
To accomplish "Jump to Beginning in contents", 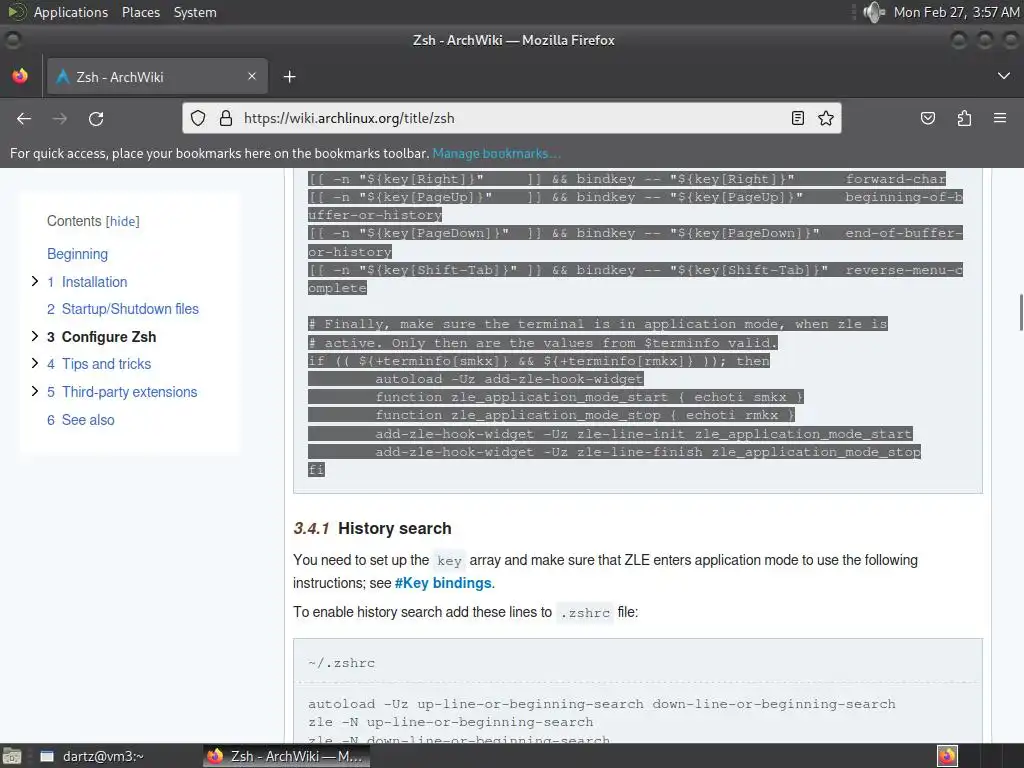I will tap(77, 254).
